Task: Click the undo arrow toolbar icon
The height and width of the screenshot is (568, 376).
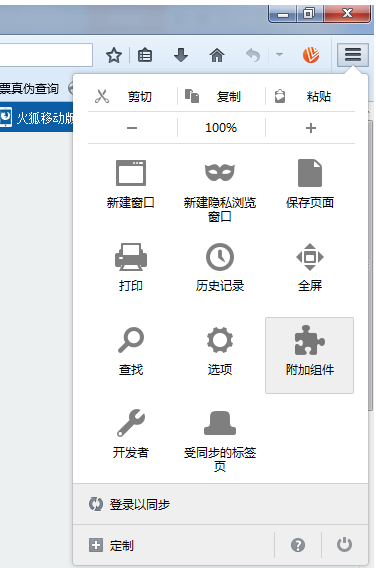Action: point(253,55)
